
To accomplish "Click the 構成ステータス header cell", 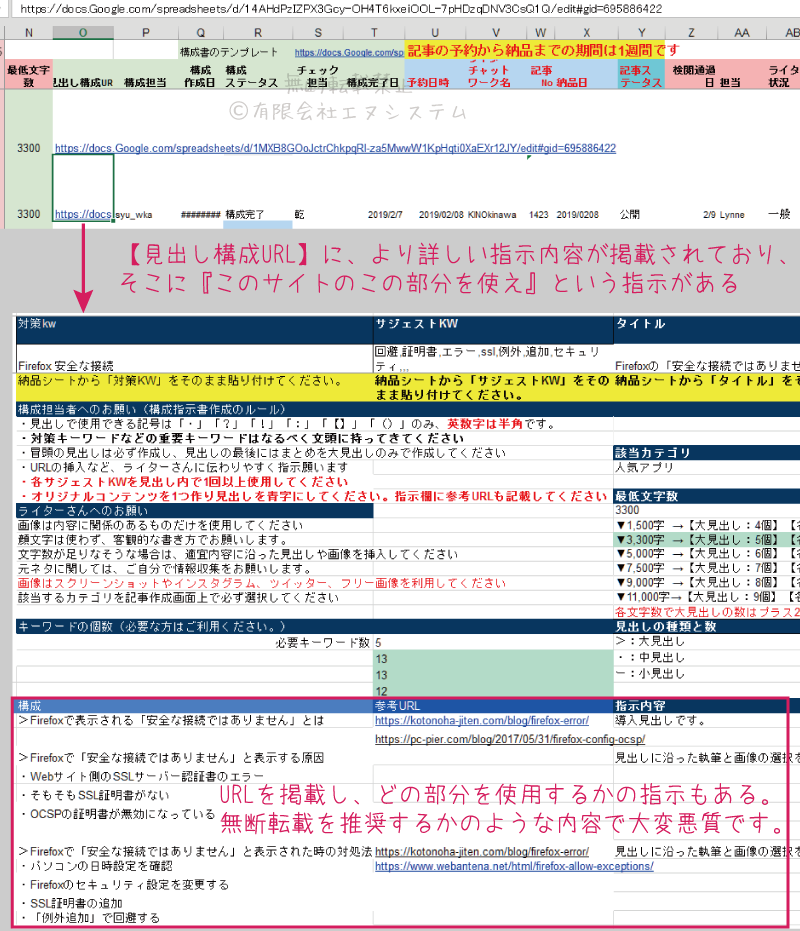I will [251, 76].
